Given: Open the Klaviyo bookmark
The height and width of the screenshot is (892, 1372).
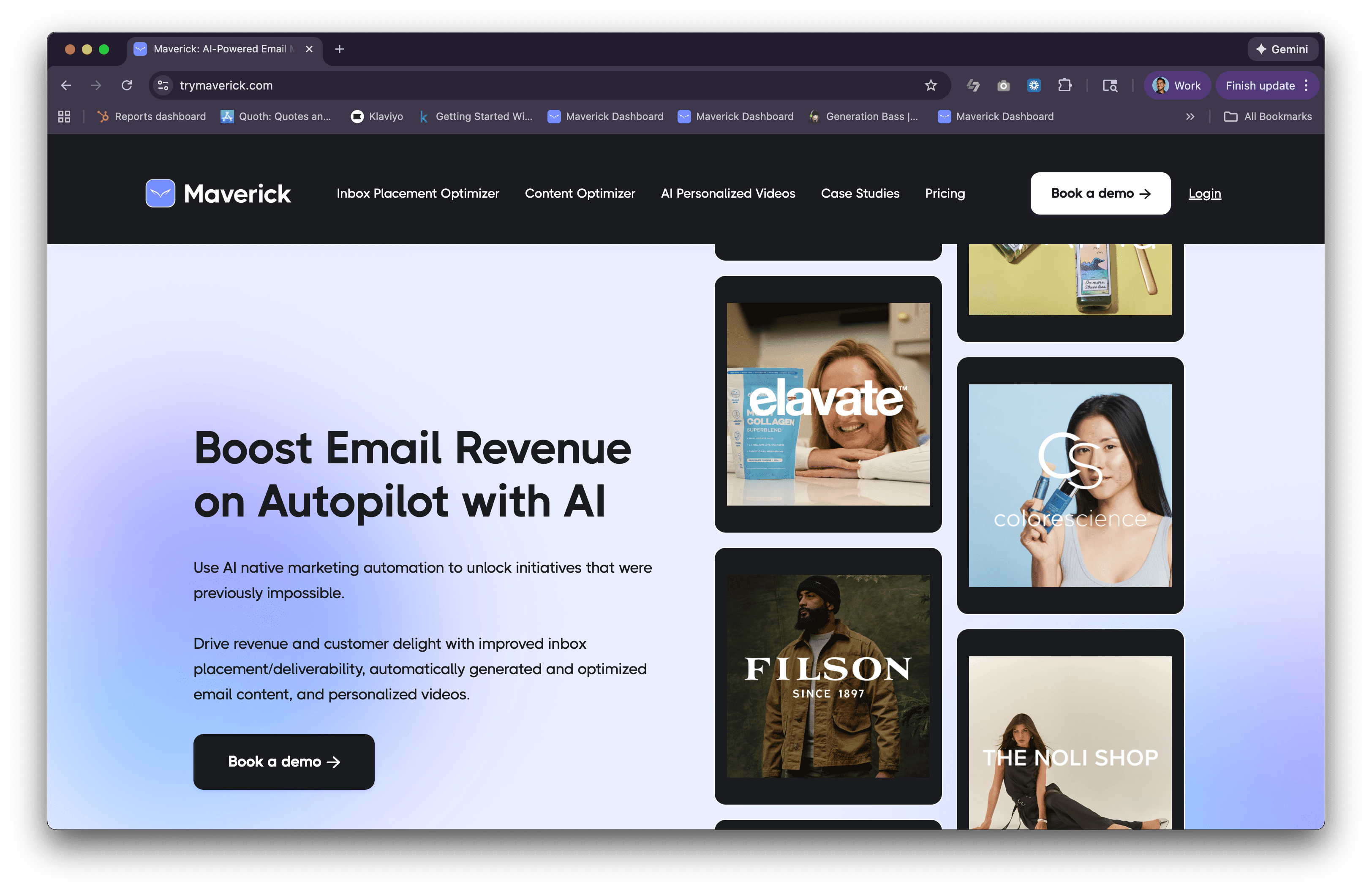Looking at the screenshot, I should 377,117.
